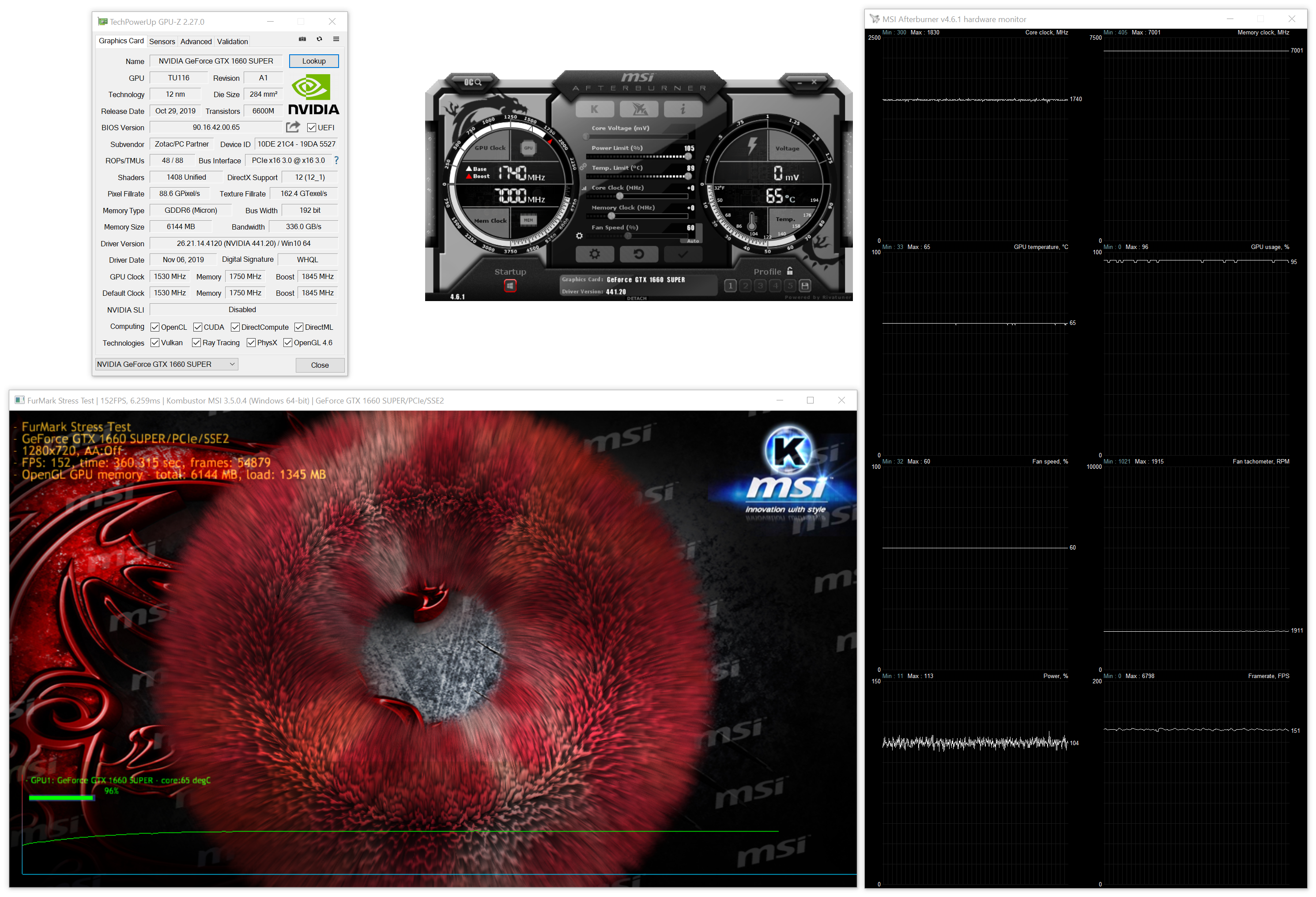Open Afterburner information via the i icon

tap(683, 109)
